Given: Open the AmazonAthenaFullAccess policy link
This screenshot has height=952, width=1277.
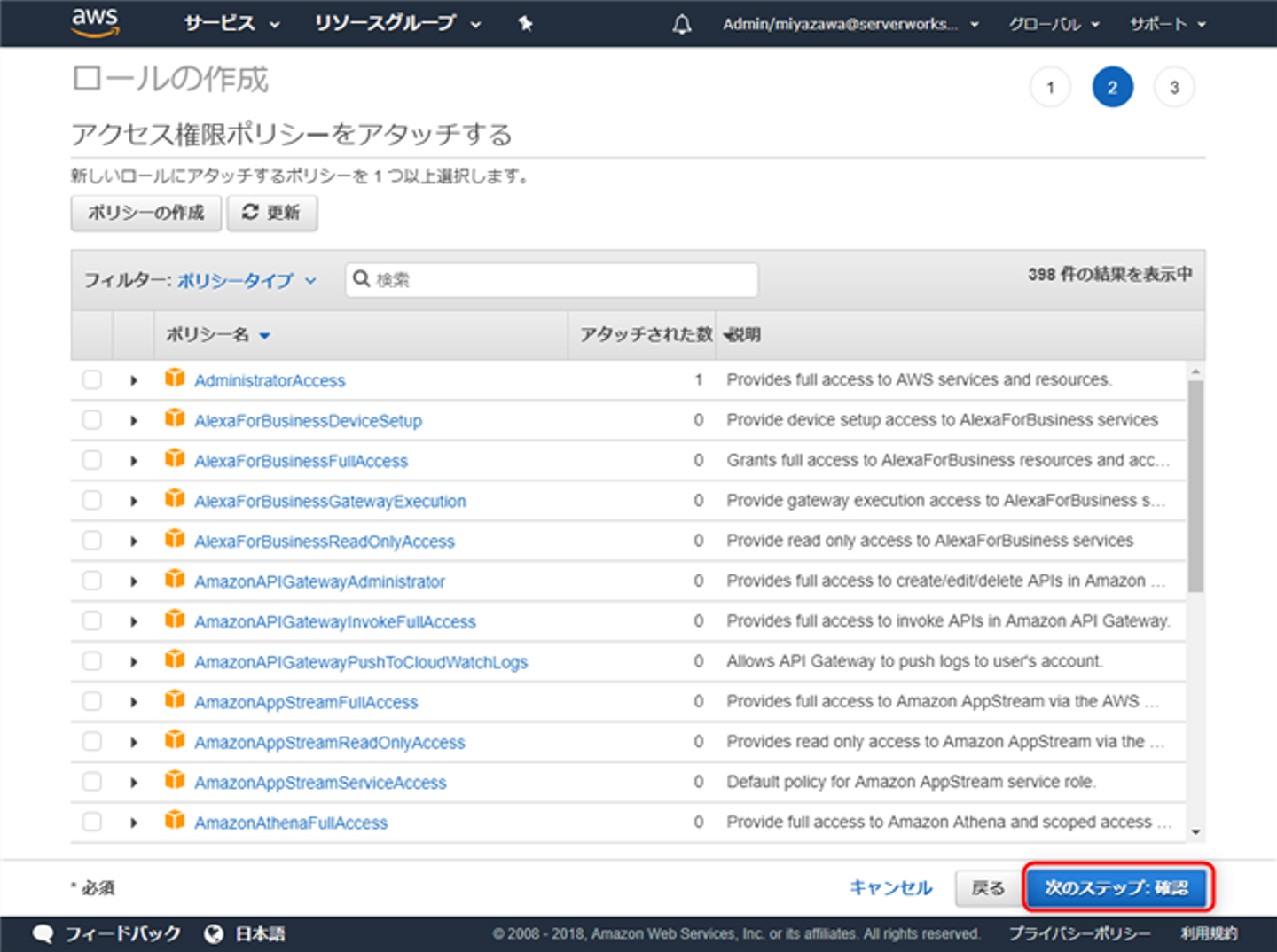Looking at the screenshot, I should pyautogui.click(x=291, y=823).
